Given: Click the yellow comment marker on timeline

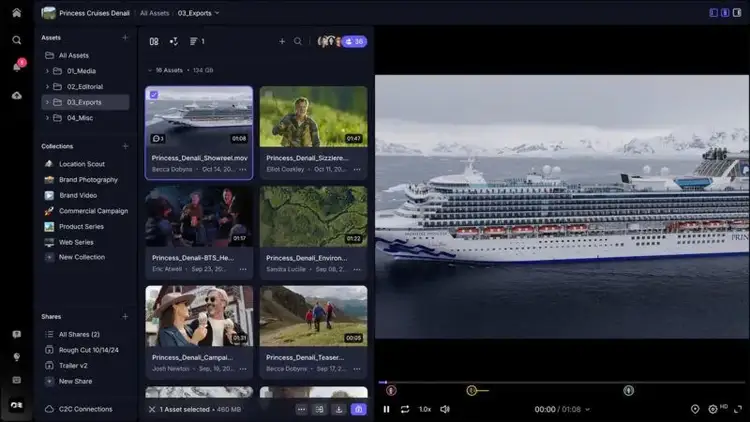Looking at the screenshot, I should tap(471, 390).
